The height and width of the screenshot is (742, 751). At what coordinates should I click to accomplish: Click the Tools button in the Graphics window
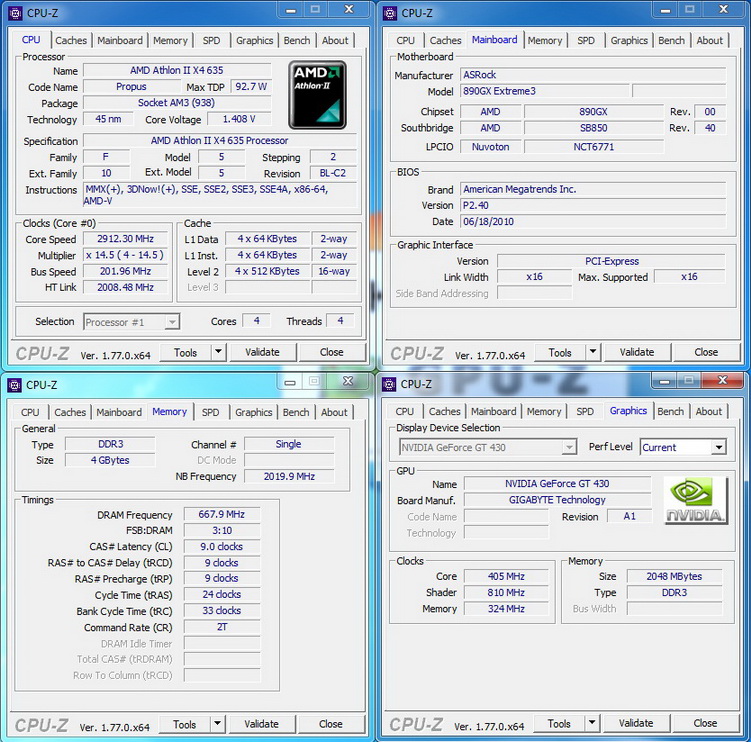point(559,723)
